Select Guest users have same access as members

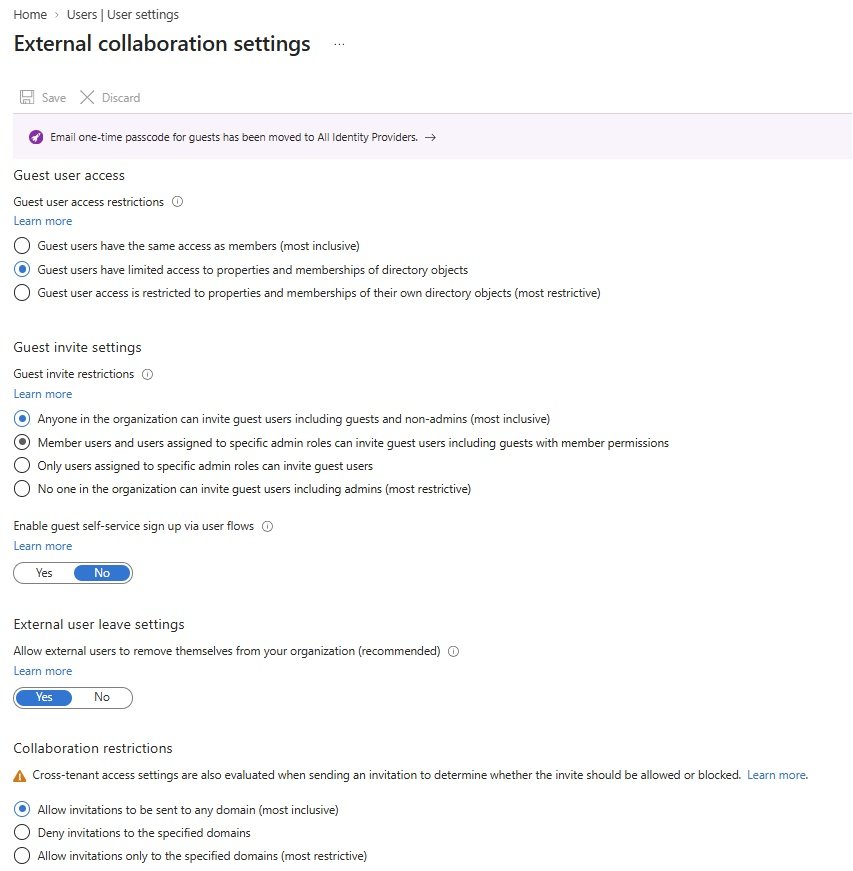[22, 246]
